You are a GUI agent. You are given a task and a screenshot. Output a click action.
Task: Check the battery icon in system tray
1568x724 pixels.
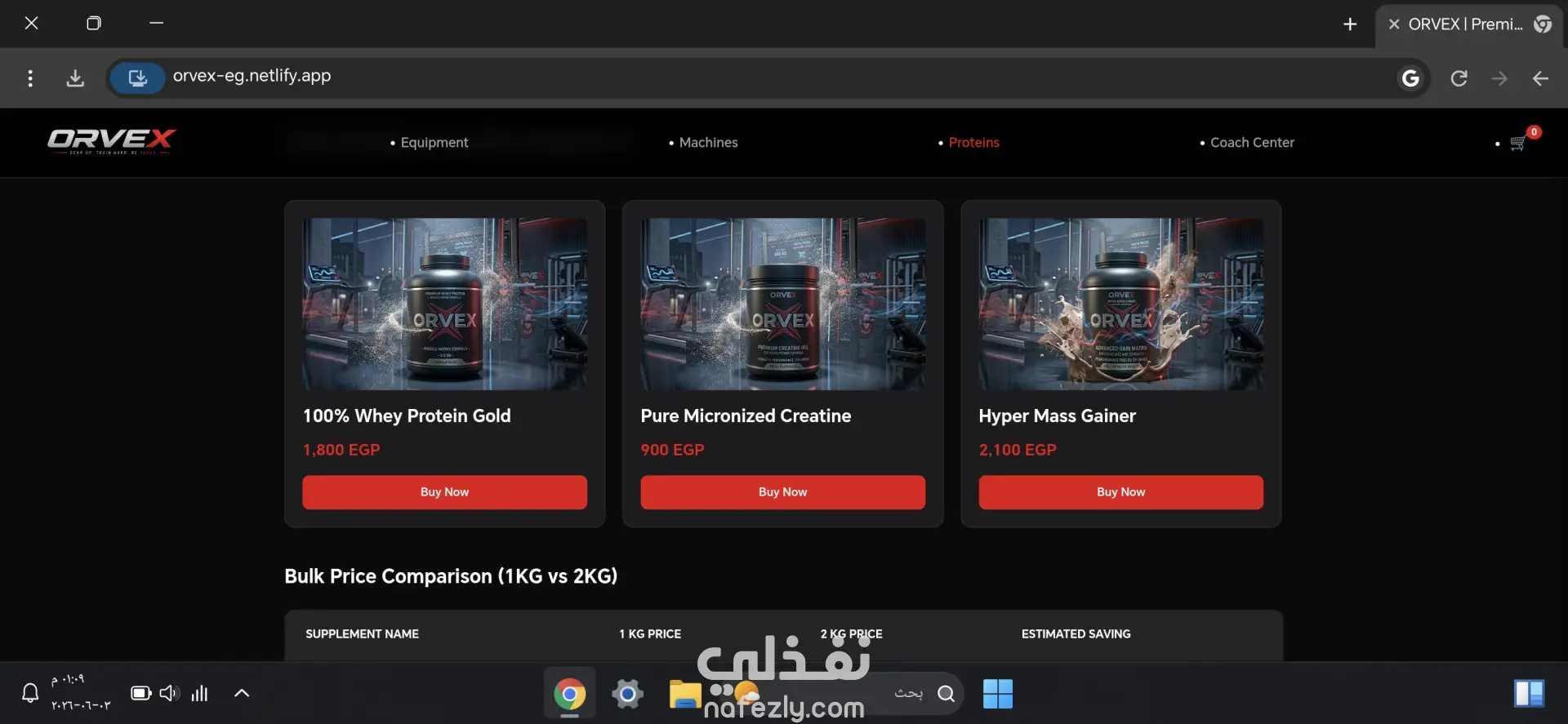(141, 693)
